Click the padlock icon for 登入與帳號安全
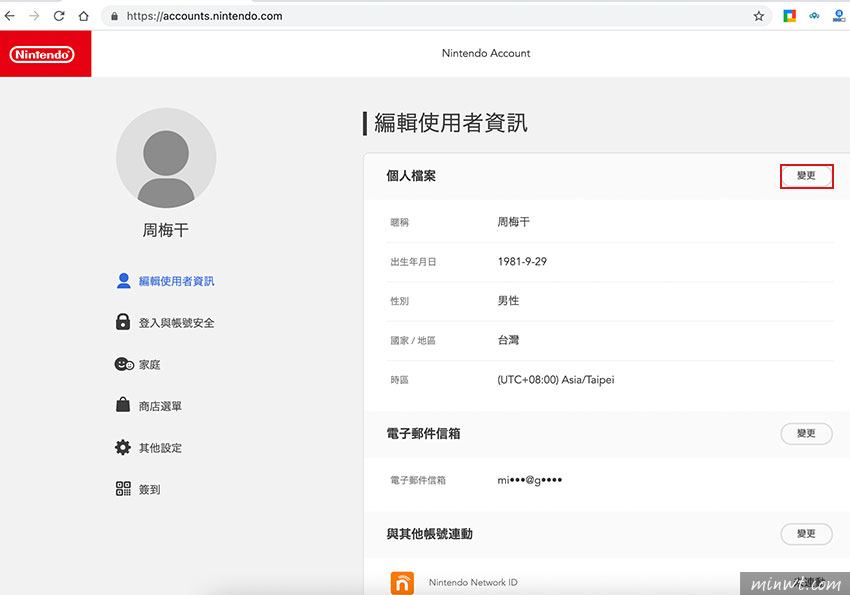Viewport: 850px width, 595px height. [x=123, y=322]
